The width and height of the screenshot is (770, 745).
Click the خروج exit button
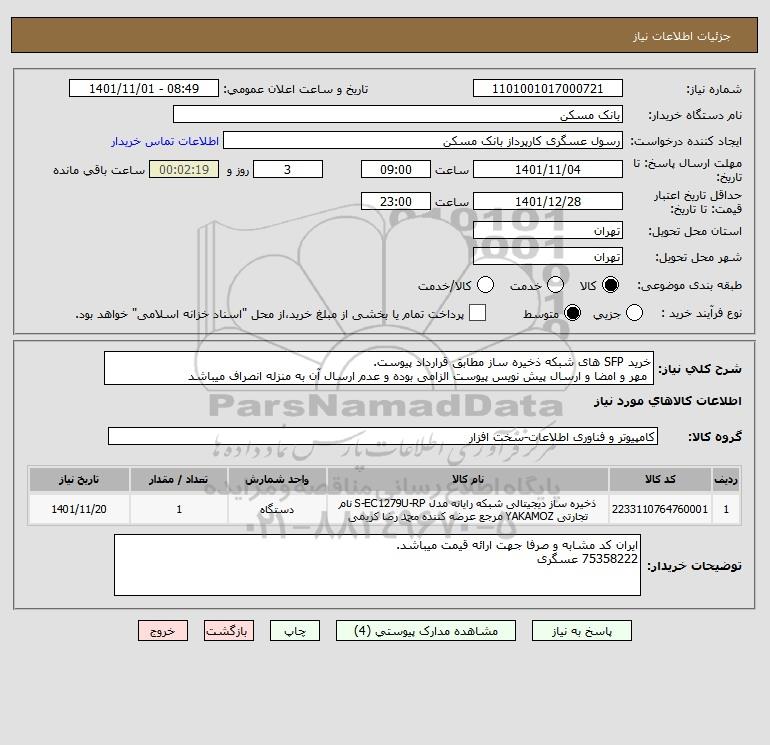coord(163,631)
